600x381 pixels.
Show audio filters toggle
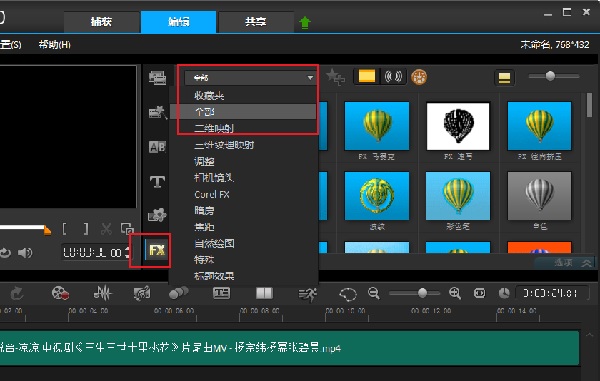click(x=393, y=77)
